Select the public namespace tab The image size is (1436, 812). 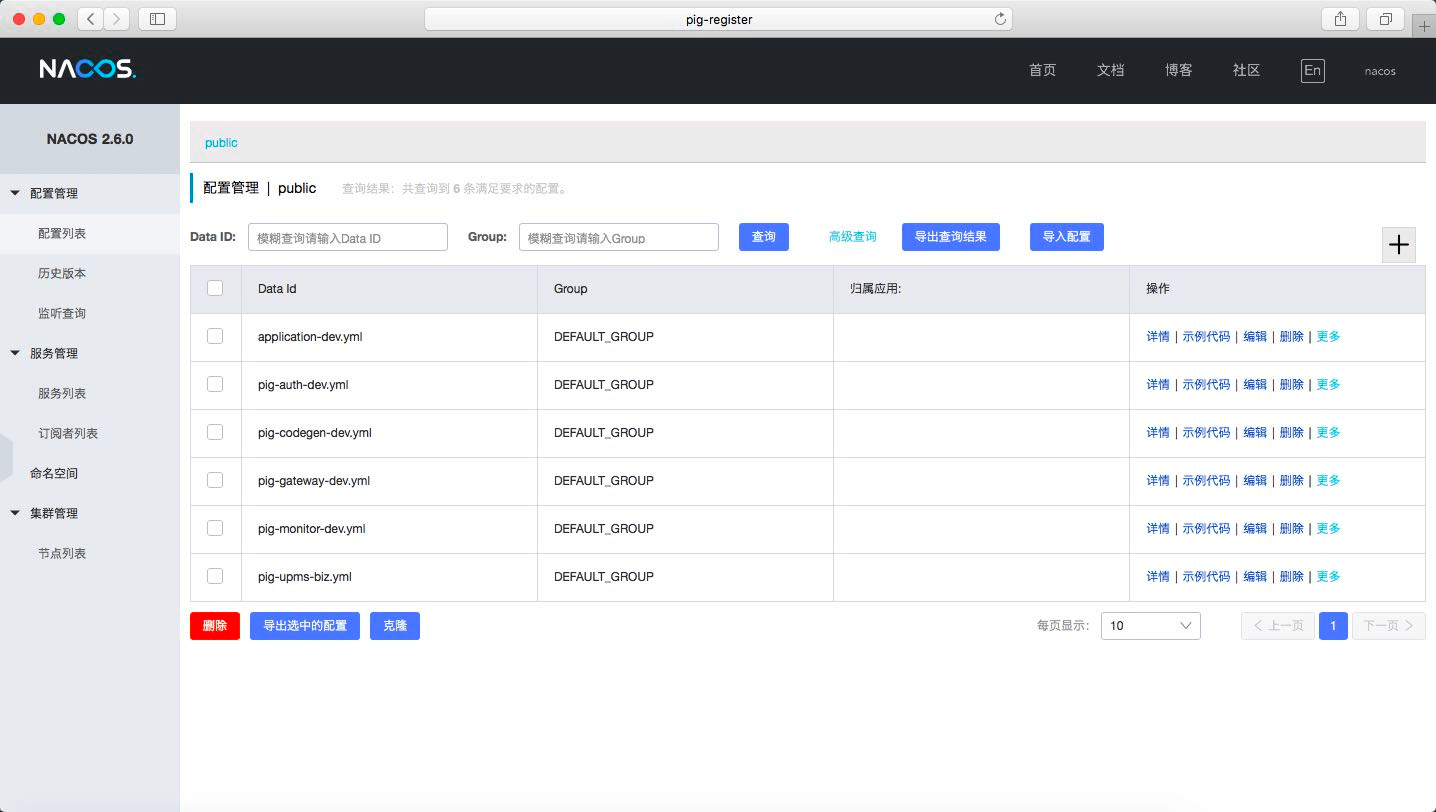pyautogui.click(x=221, y=143)
